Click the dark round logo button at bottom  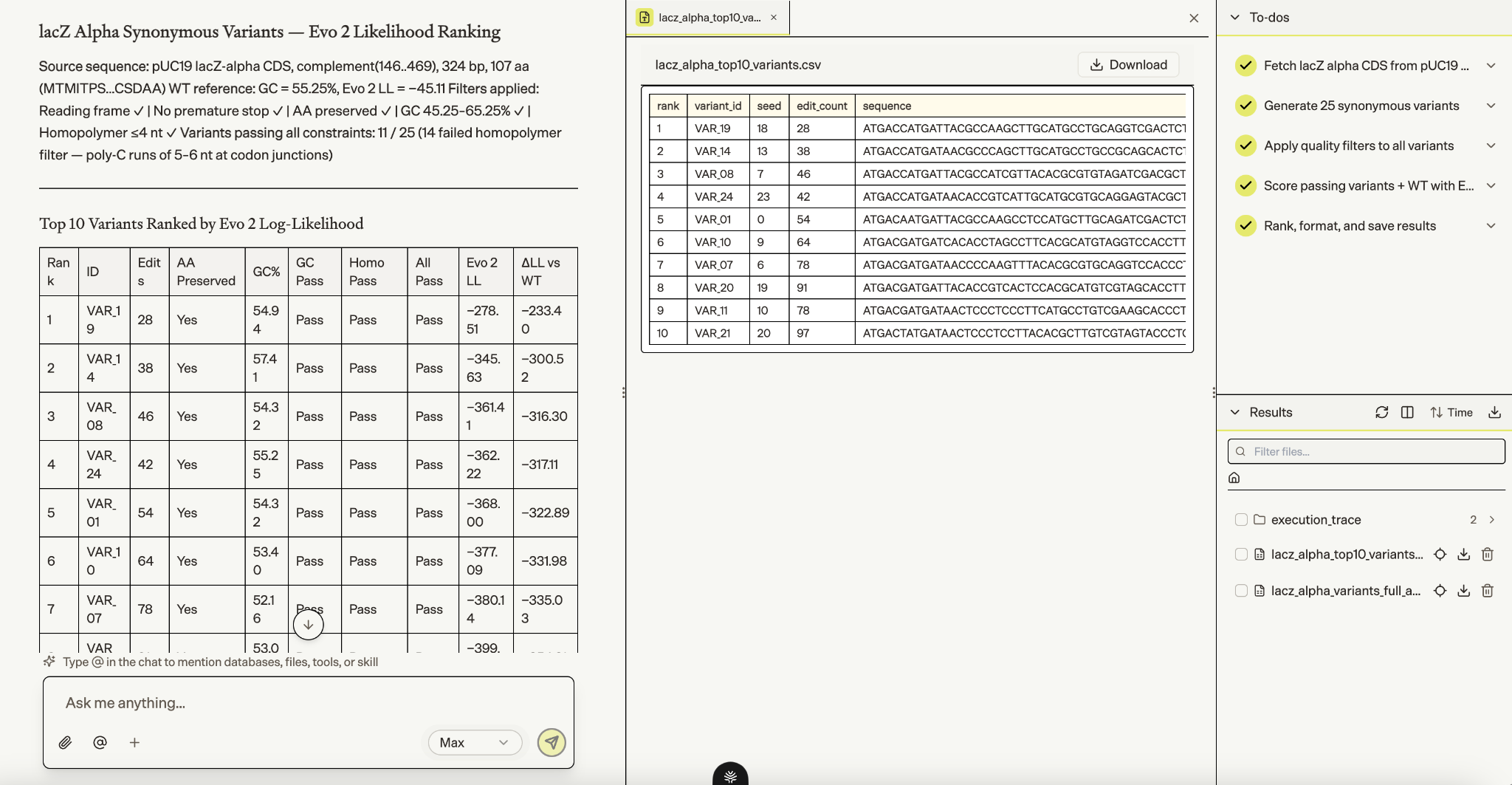pos(730,775)
